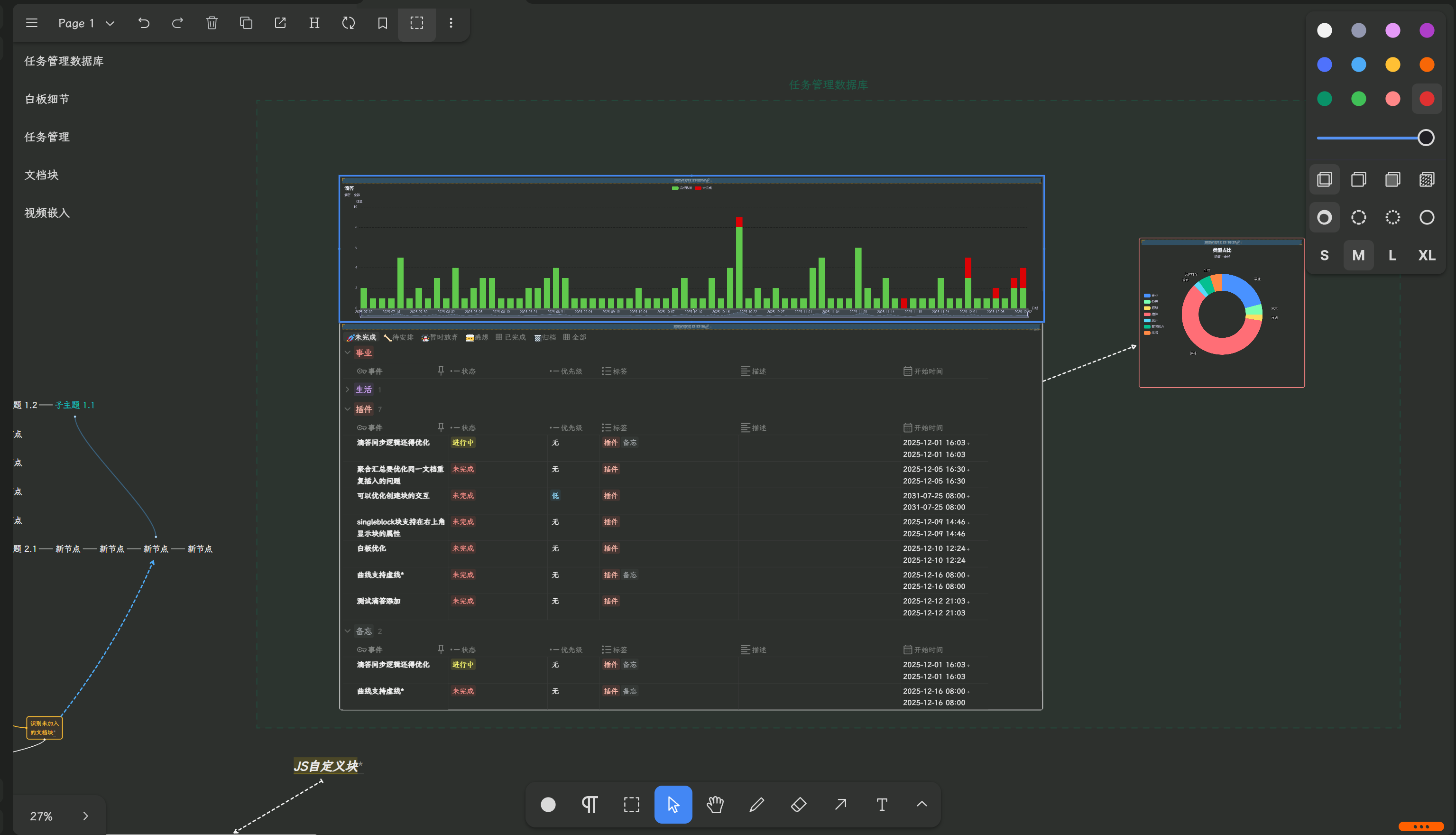Go to 白板细节 in sidebar

[47, 99]
